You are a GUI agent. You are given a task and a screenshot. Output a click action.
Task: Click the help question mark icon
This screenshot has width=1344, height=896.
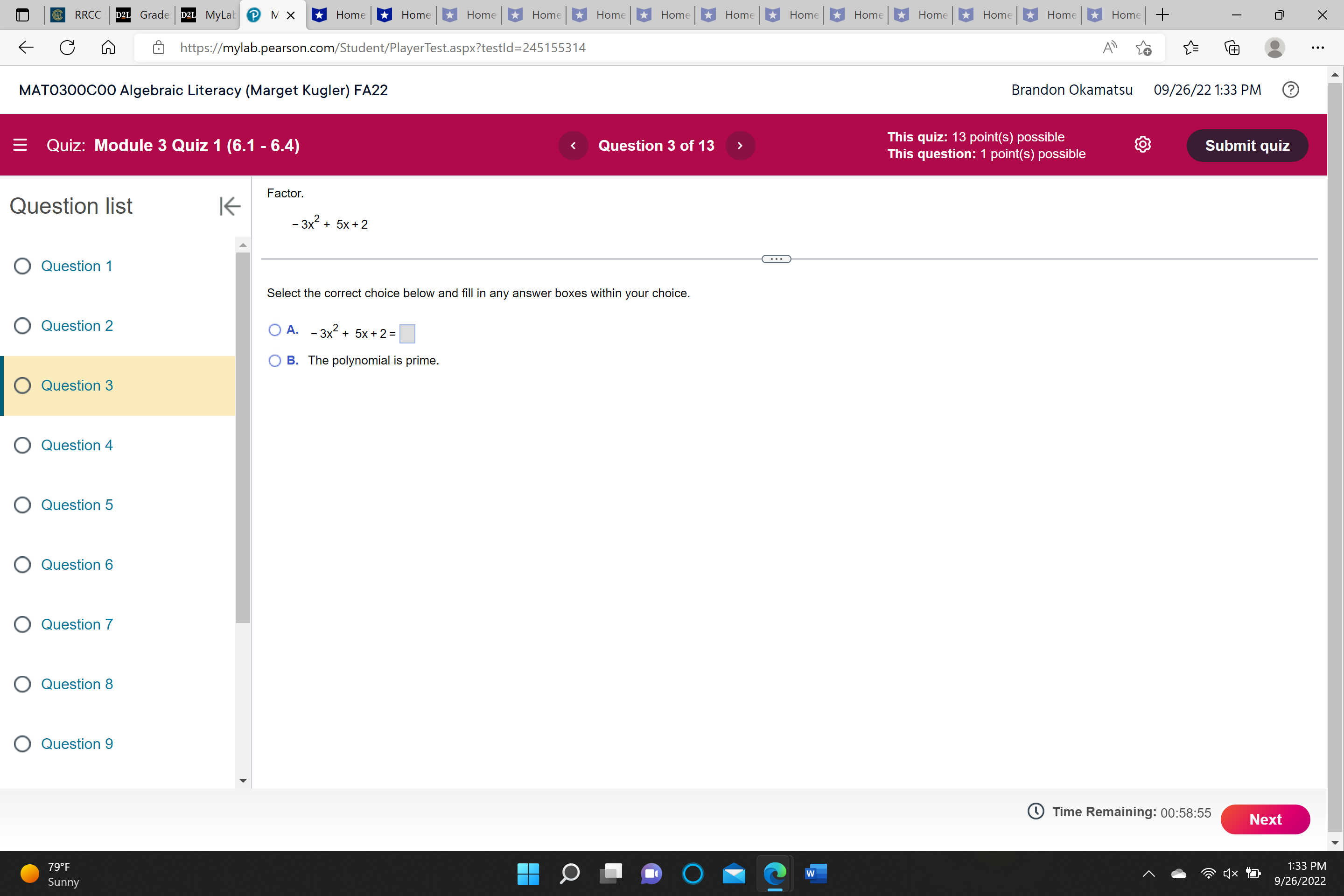tap(1290, 90)
